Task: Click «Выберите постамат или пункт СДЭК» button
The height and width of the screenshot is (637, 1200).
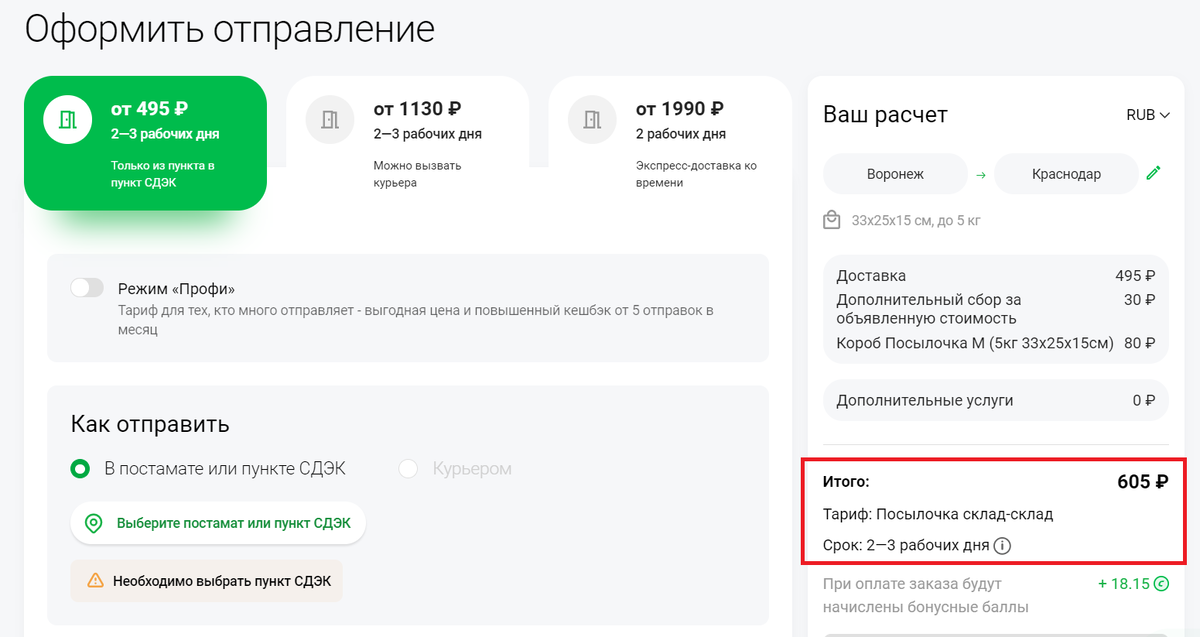Action: tap(217, 523)
